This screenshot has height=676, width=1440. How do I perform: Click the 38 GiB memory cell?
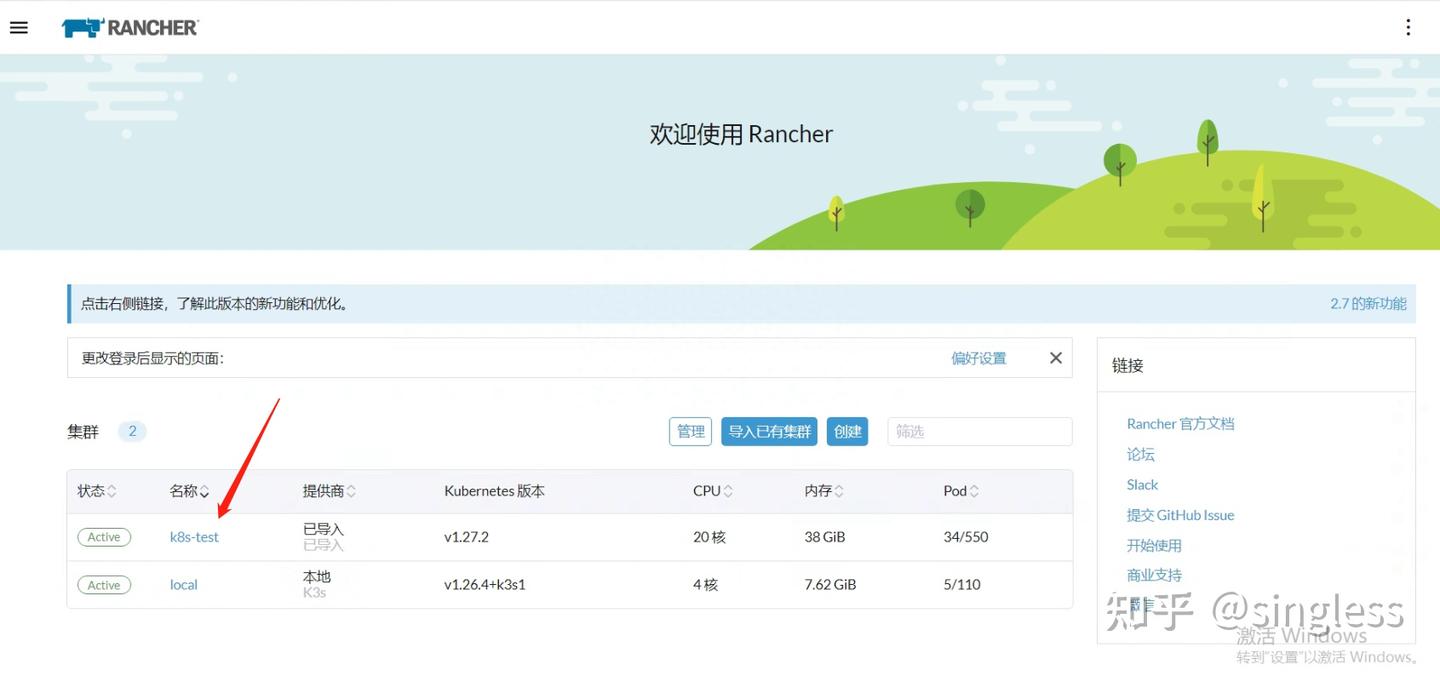click(x=825, y=537)
